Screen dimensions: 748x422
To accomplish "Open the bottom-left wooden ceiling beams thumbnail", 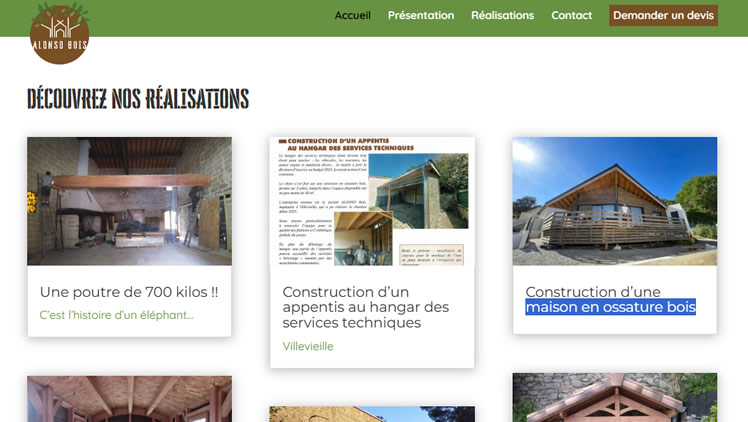I will tap(129, 399).
